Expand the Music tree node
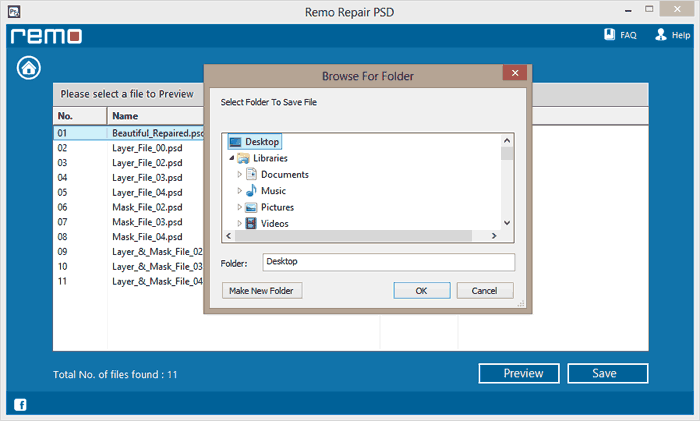700x421 pixels. (x=239, y=191)
